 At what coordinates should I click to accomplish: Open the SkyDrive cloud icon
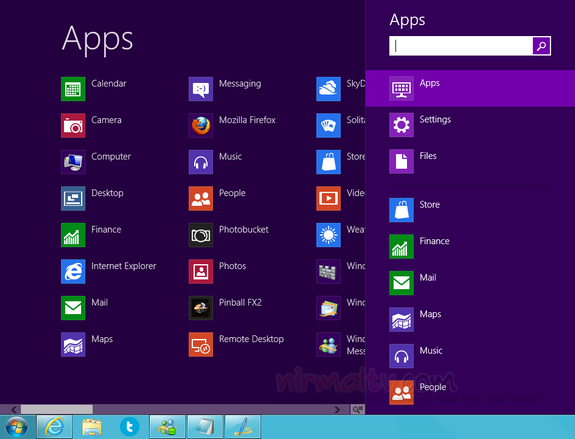pyautogui.click(x=328, y=89)
